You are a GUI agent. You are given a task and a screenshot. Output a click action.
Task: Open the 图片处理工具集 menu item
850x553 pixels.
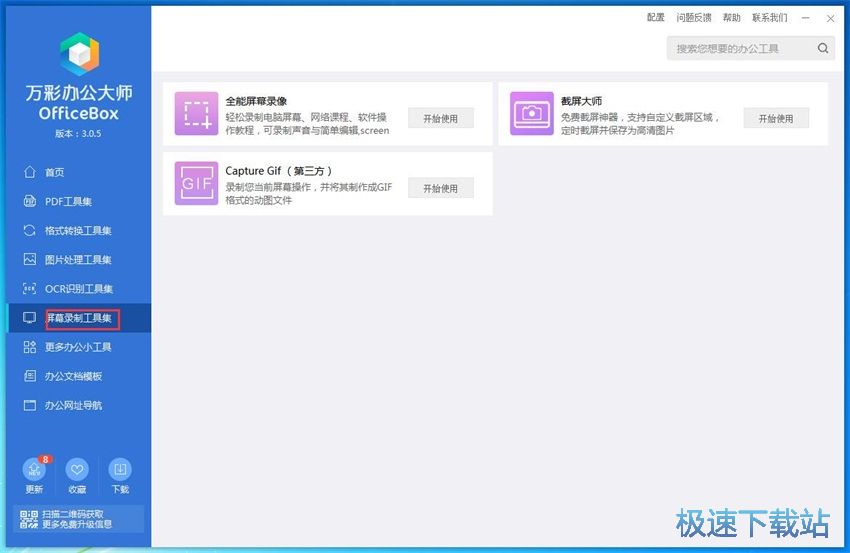(79, 259)
